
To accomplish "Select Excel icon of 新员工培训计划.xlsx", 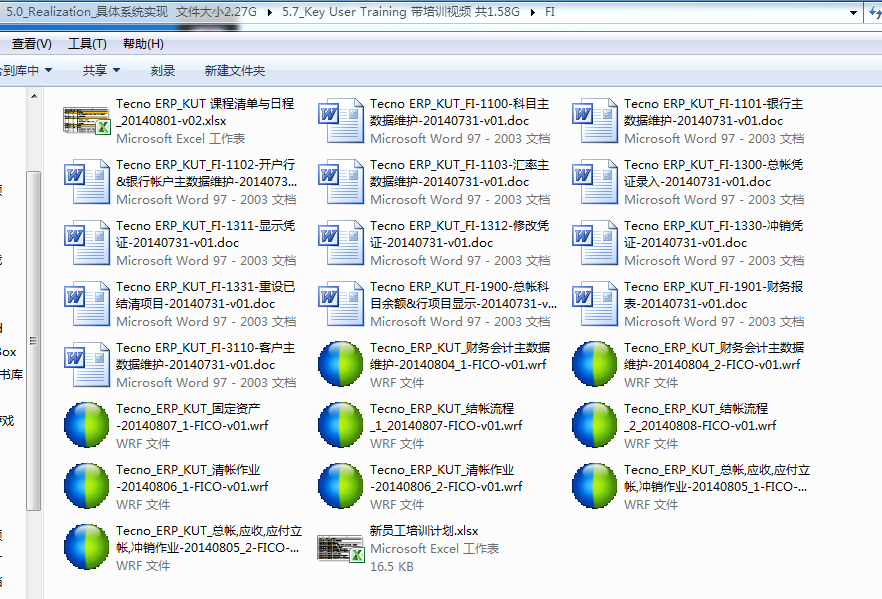I will 341,548.
